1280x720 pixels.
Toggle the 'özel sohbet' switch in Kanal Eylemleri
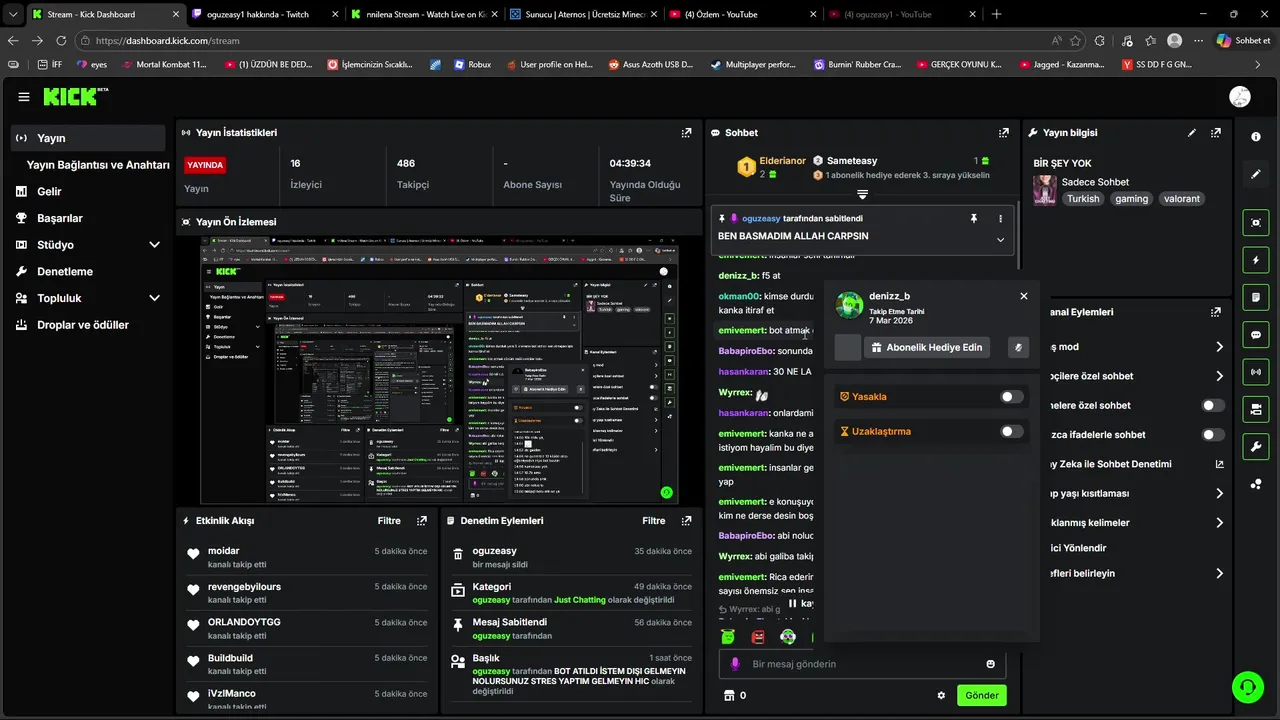pos(1213,405)
